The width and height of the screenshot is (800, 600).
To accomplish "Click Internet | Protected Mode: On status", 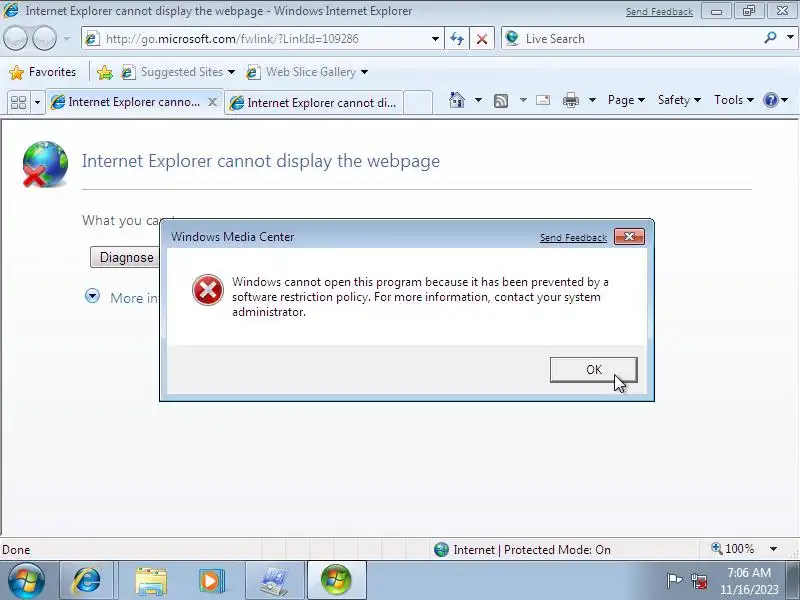I will click(x=522, y=549).
